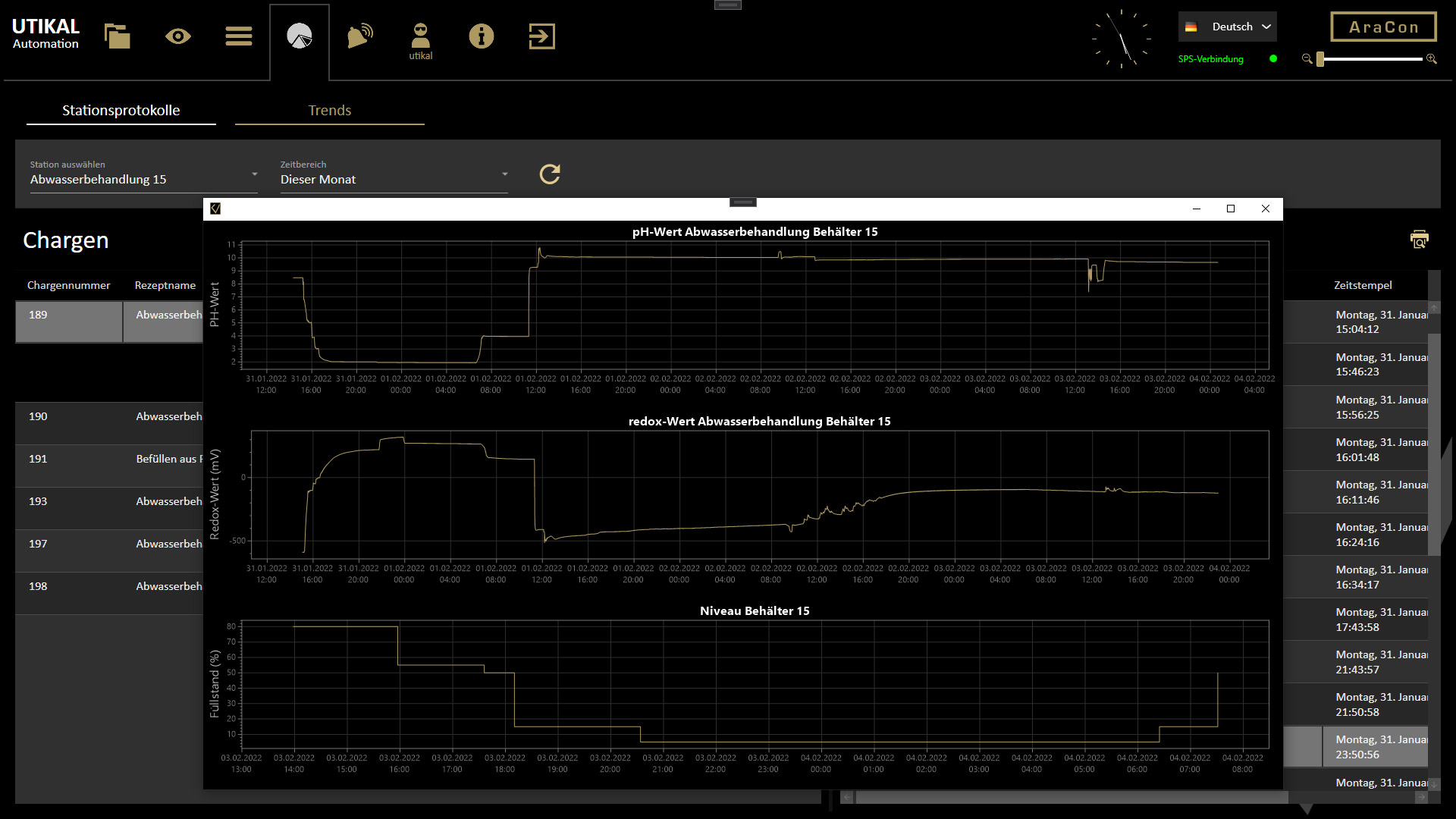Image resolution: width=1456 pixels, height=819 pixels.
Task: Click the refresh icon beside Zeitbereich
Action: (x=550, y=174)
